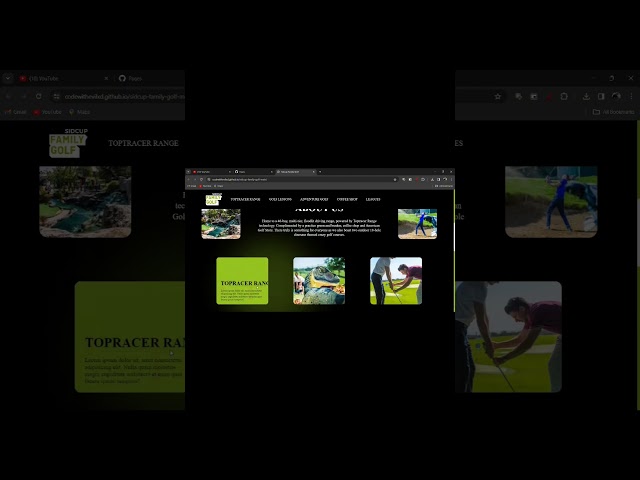The image size is (640, 480).
Task: Select the dinosaur adventure golf card in center page
Action: click(319, 281)
